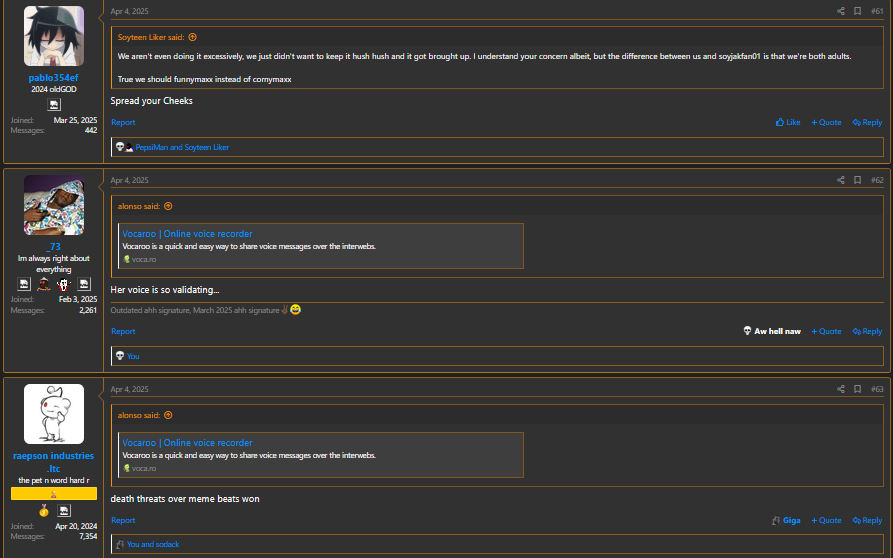Image resolution: width=893 pixels, height=558 pixels.
Task: Remove 'Aw hell naw' reaction on _73's post
Action: [x=772, y=331]
